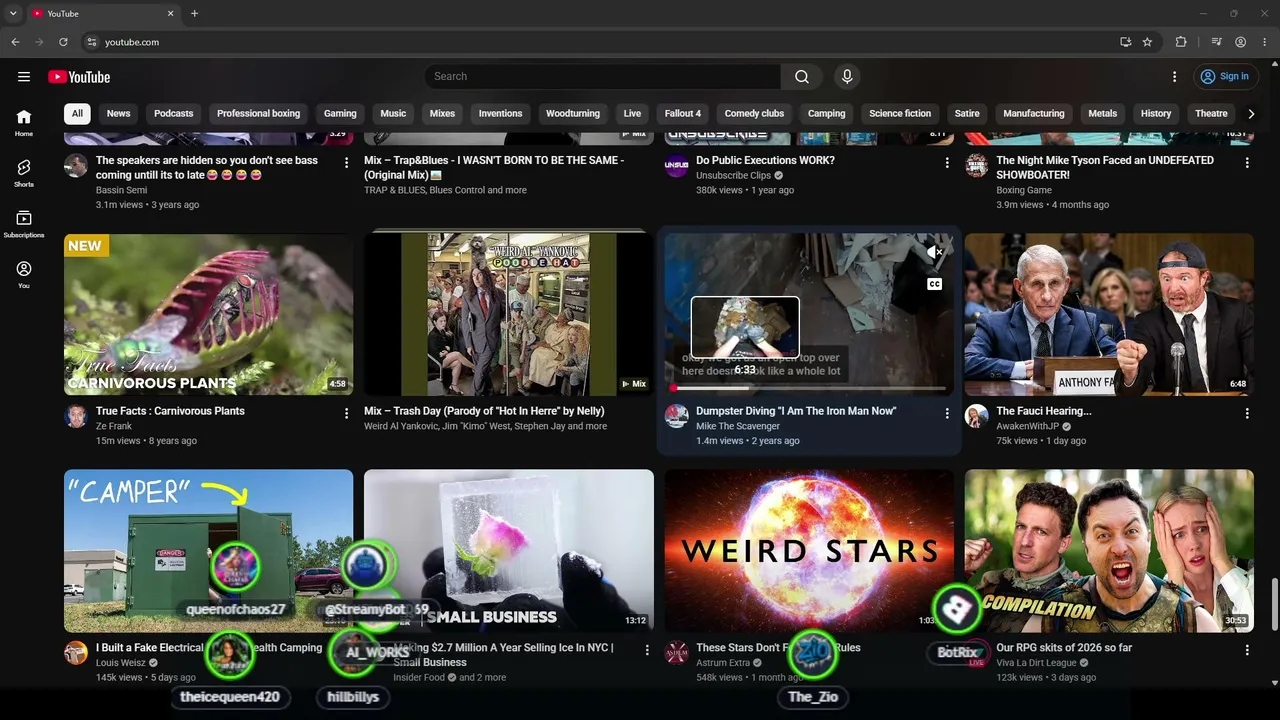Open Do Public Executions WORK title

765,160
